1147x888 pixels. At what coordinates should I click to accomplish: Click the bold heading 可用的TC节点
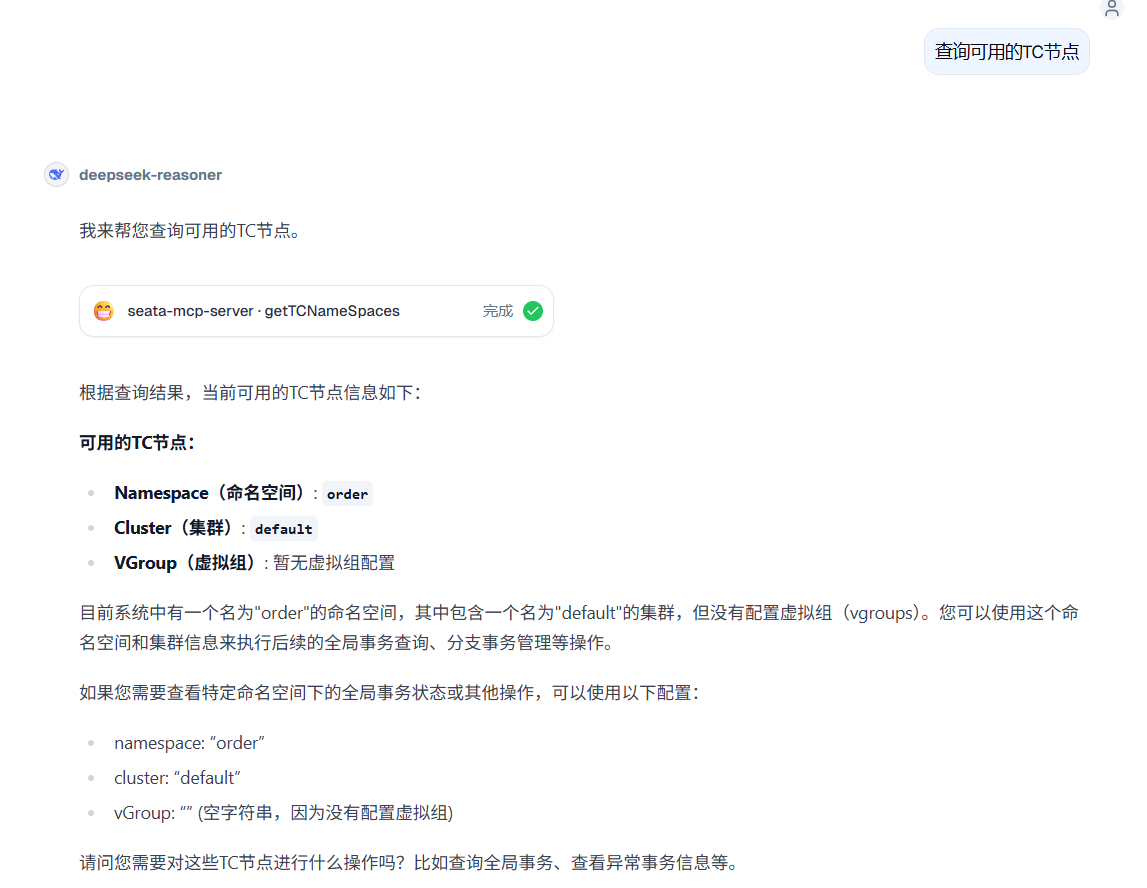137,443
